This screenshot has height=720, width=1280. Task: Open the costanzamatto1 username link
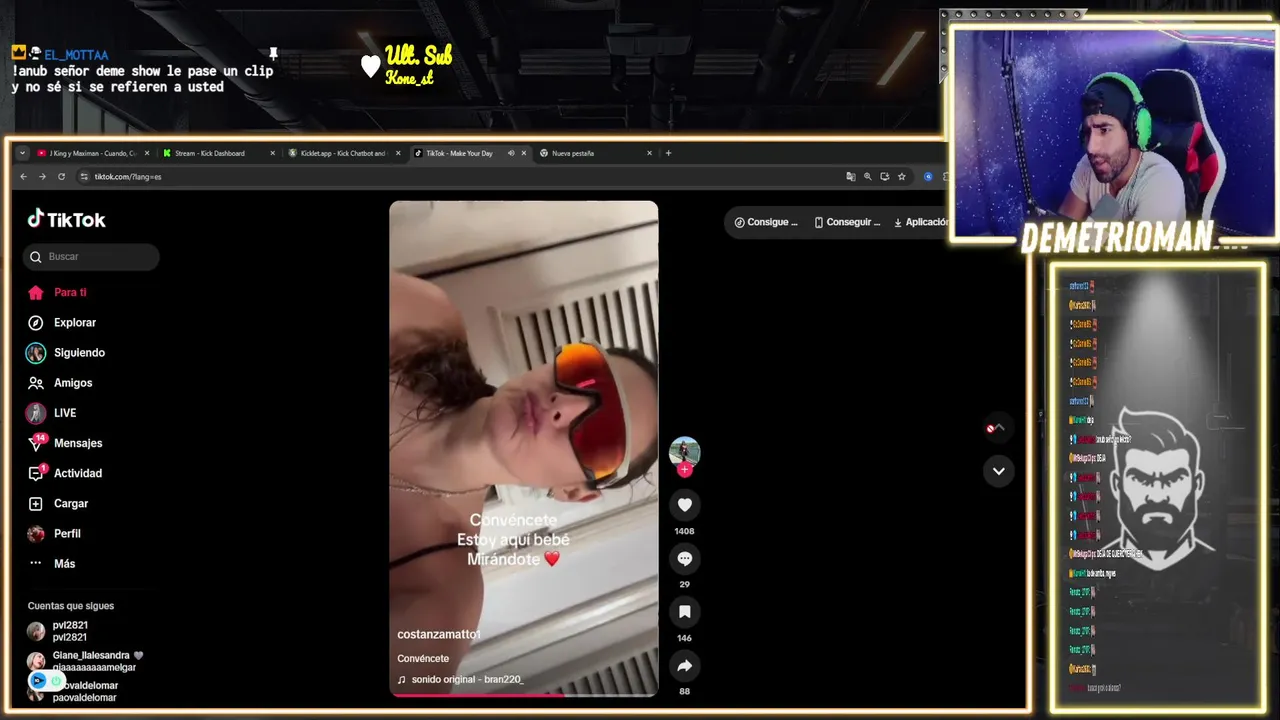tap(439, 634)
